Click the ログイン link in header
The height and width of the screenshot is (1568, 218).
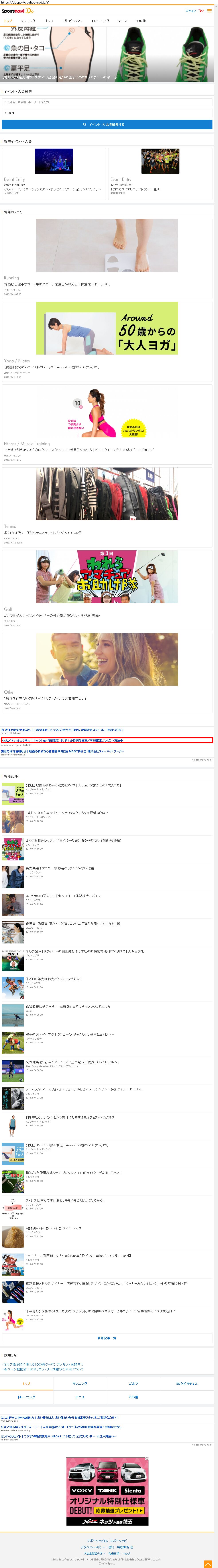(191, 11)
